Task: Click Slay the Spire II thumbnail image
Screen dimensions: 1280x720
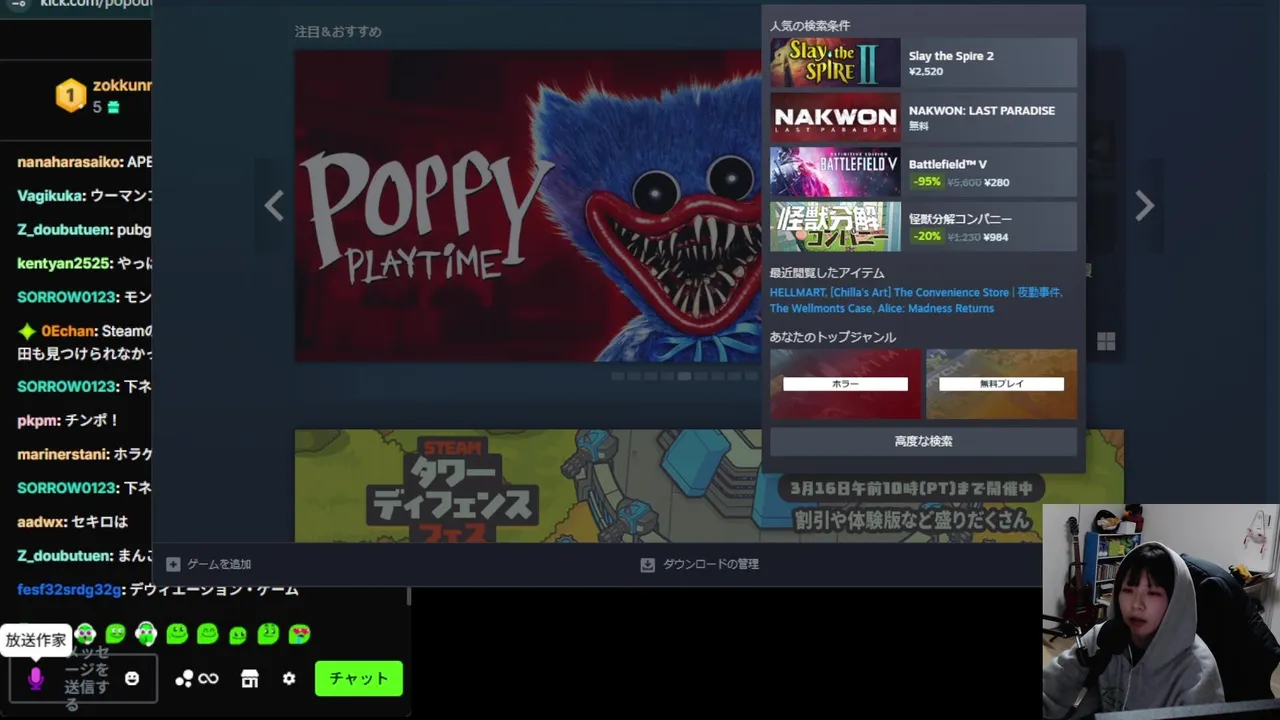Action: [x=835, y=63]
